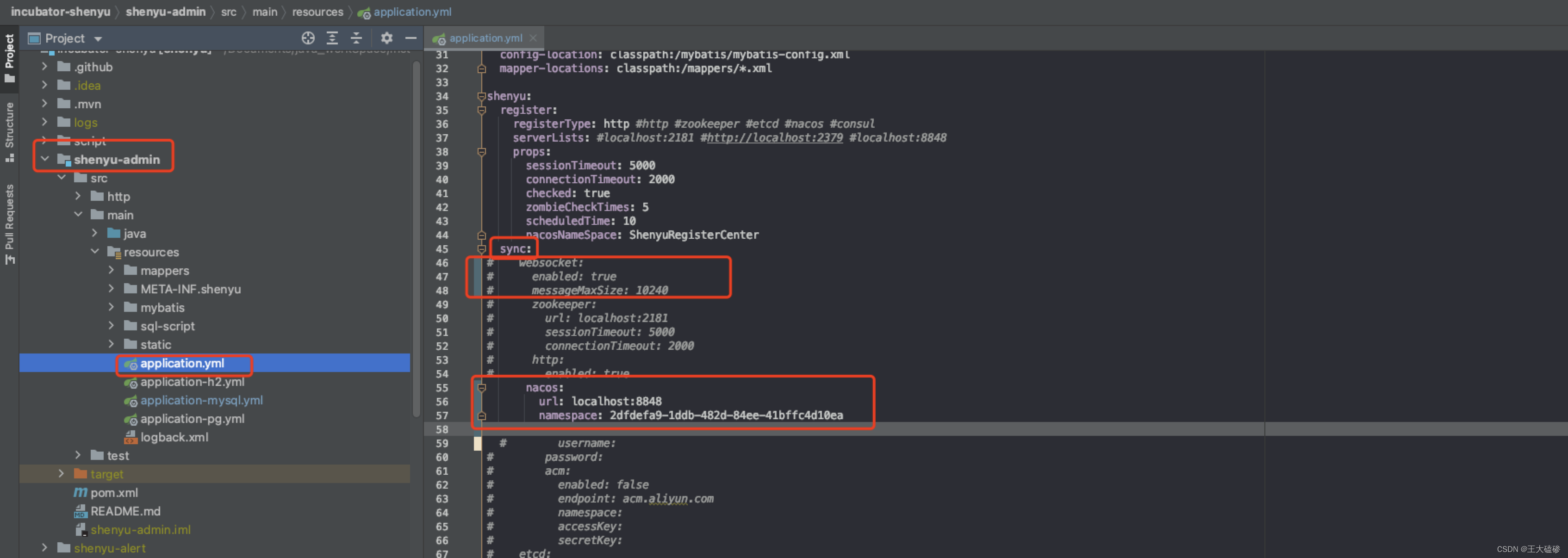Expand the .github folder
This screenshot has height=558, width=1568.
pyautogui.click(x=44, y=66)
